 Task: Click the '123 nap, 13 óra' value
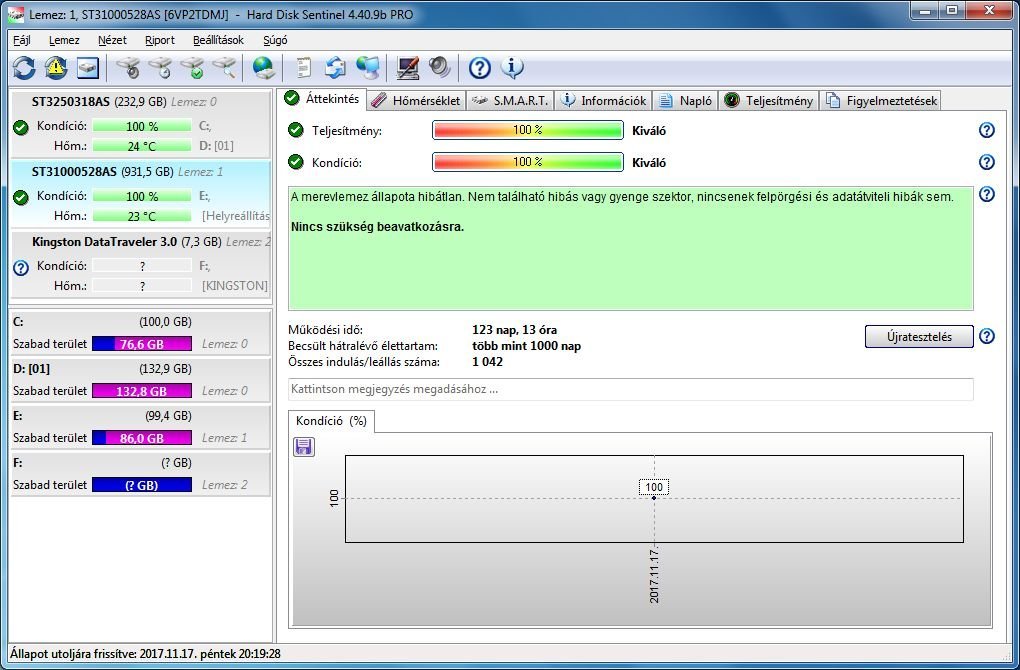pyautogui.click(x=515, y=330)
